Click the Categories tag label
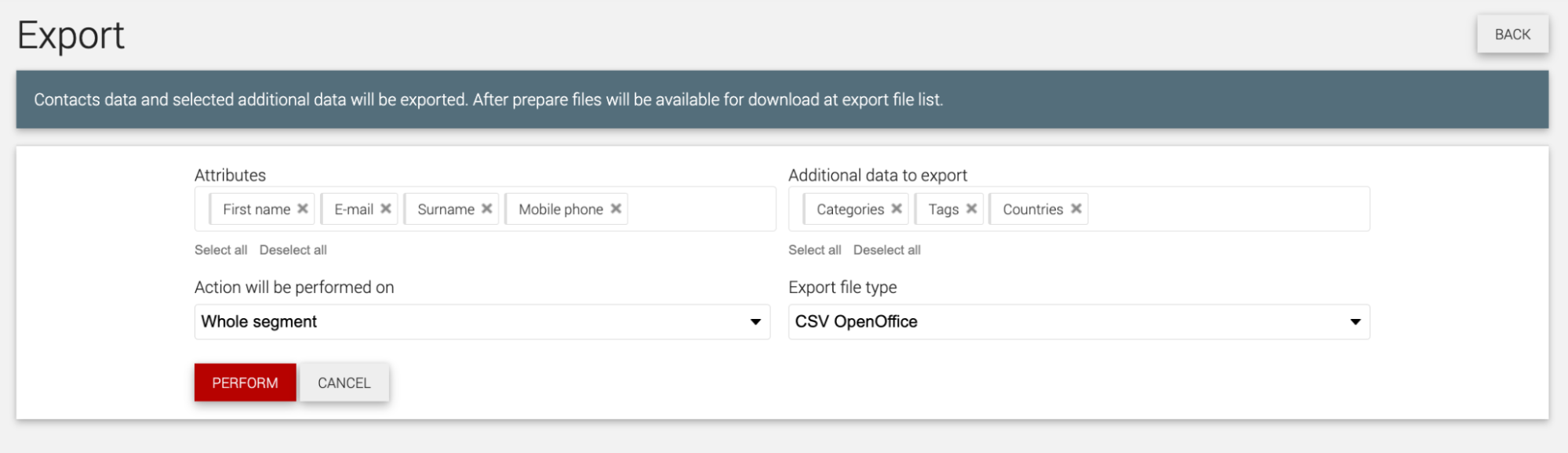1568x453 pixels. tap(850, 209)
